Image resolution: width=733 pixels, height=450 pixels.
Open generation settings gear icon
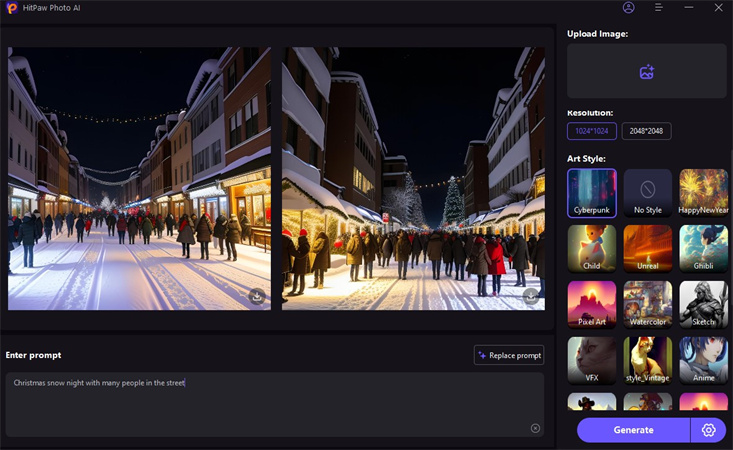tap(709, 430)
